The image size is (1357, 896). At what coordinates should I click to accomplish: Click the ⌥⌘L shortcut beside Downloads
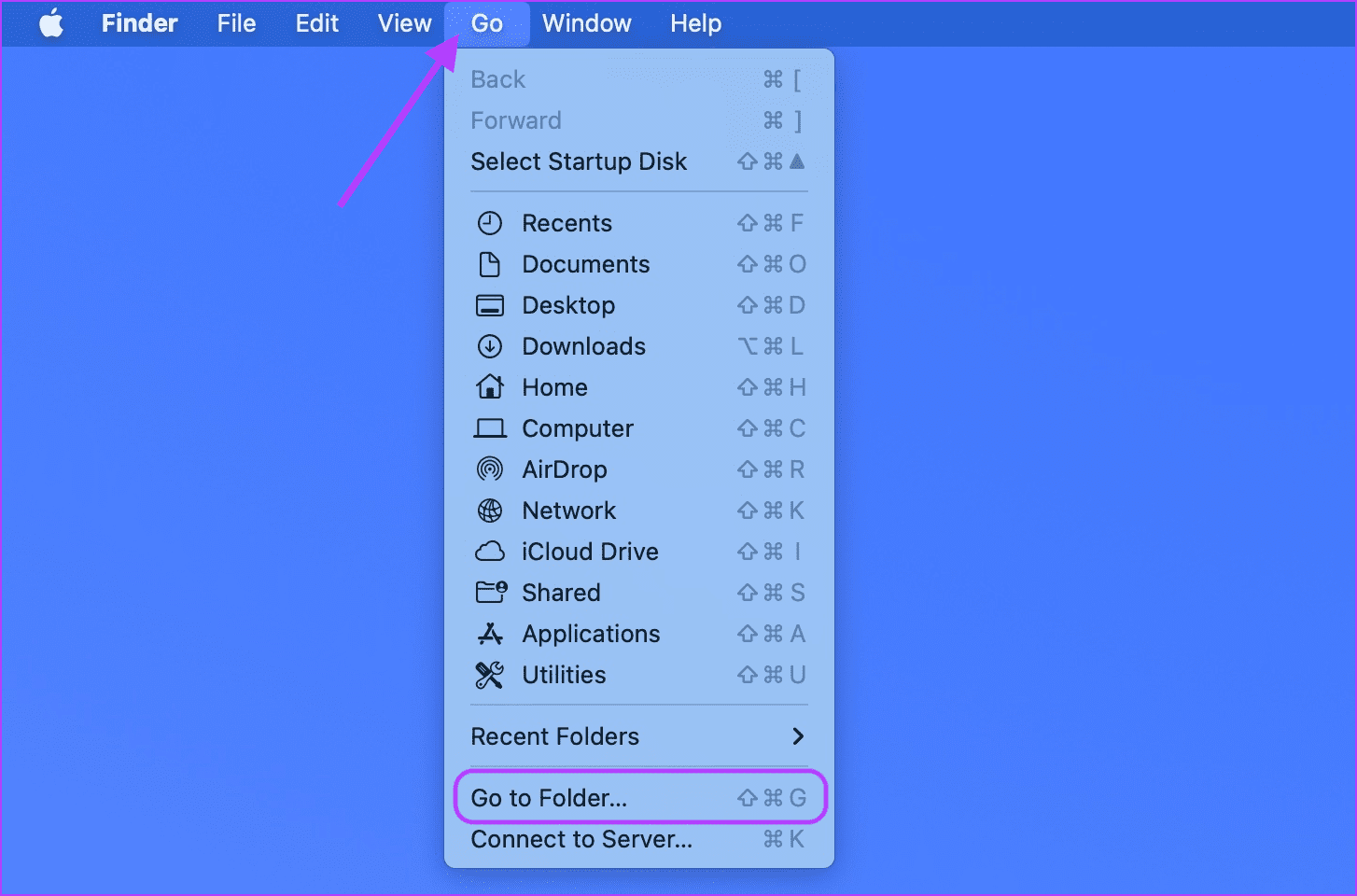tap(771, 346)
